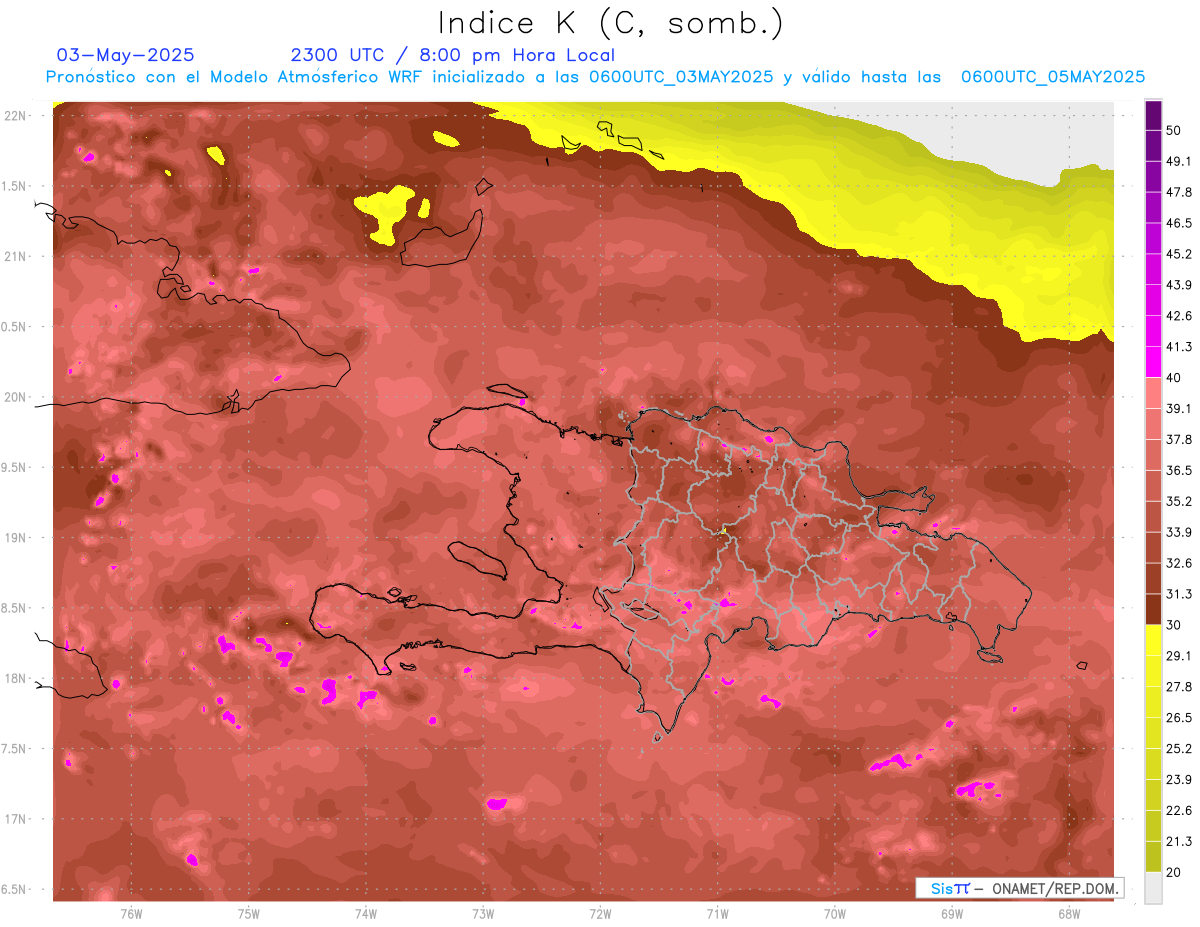
Task: Click the colorbar value label "26.5"
Action: point(1178,718)
